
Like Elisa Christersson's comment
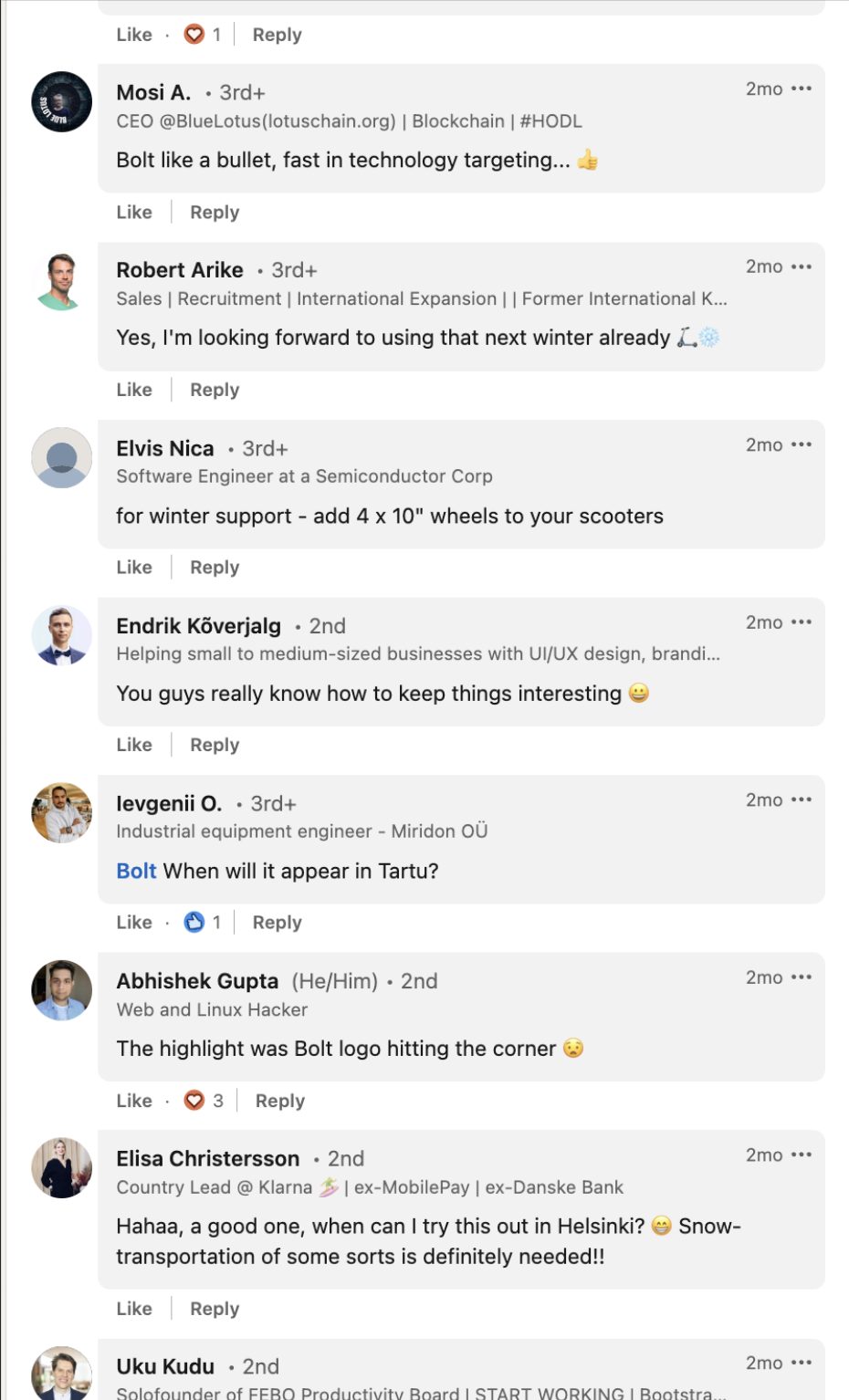(x=134, y=1309)
